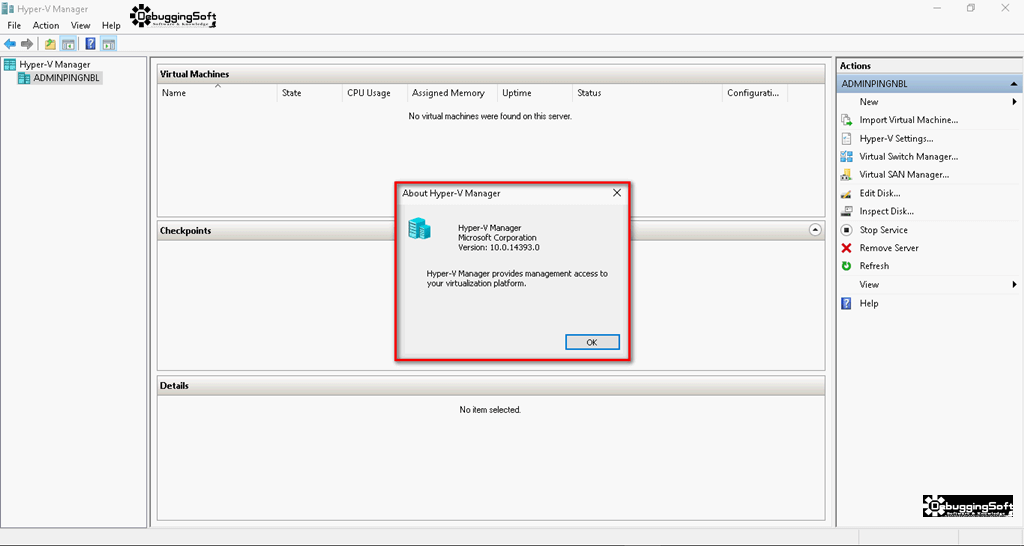
Task: Click the Inspect Disk... action
Action: (886, 212)
